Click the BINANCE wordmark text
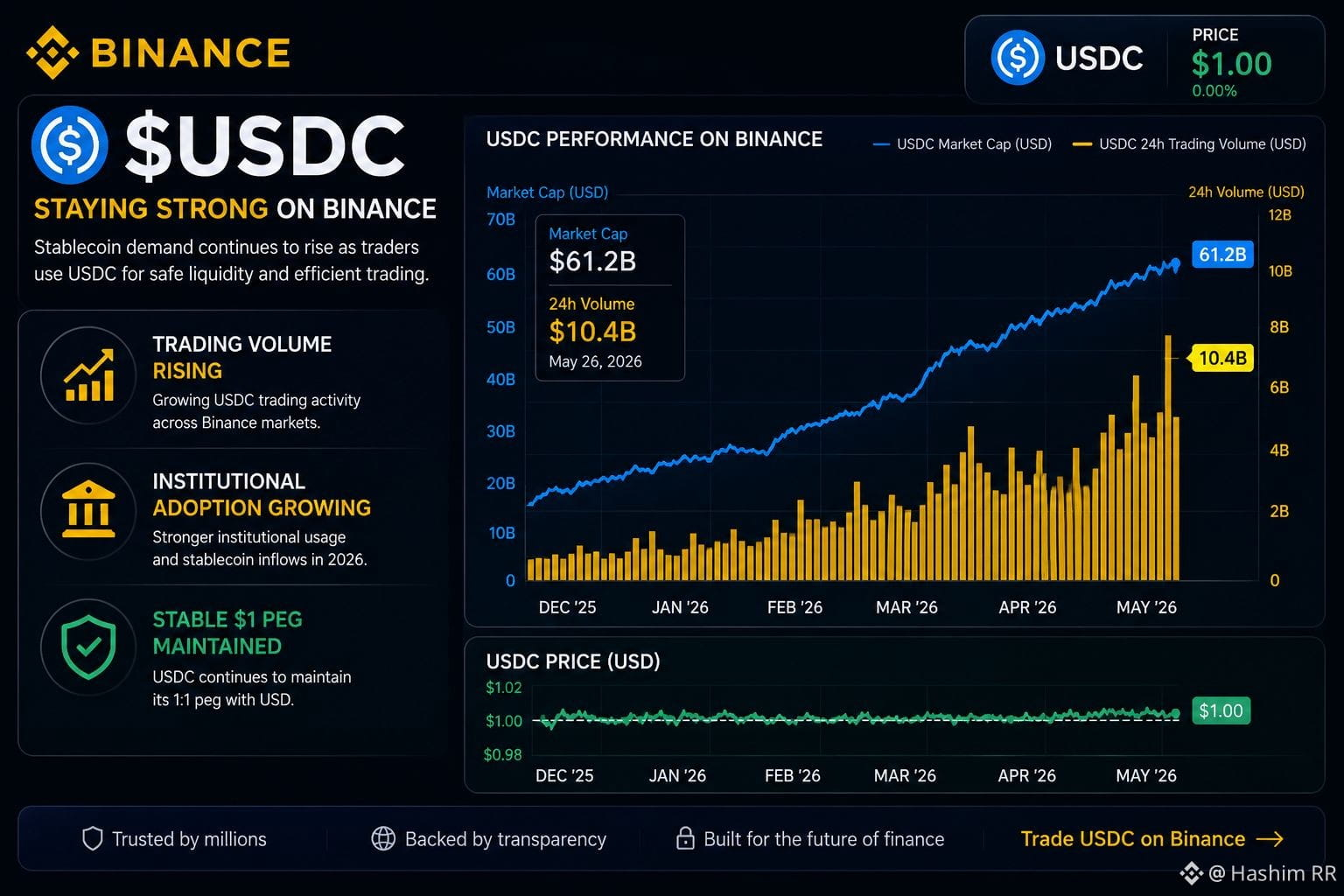The height and width of the screenshot is (896, 1344). (x=191, y=53)
